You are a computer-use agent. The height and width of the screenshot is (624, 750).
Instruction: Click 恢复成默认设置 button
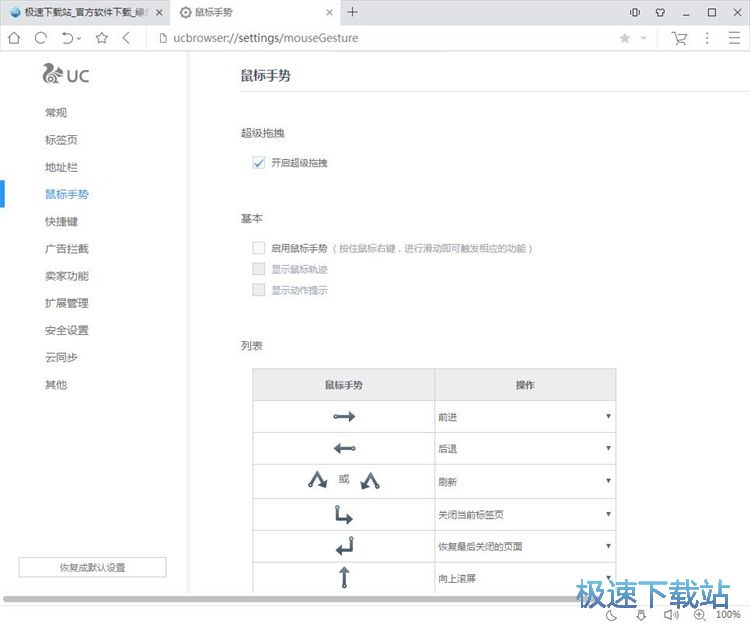[x=92, y=567]
